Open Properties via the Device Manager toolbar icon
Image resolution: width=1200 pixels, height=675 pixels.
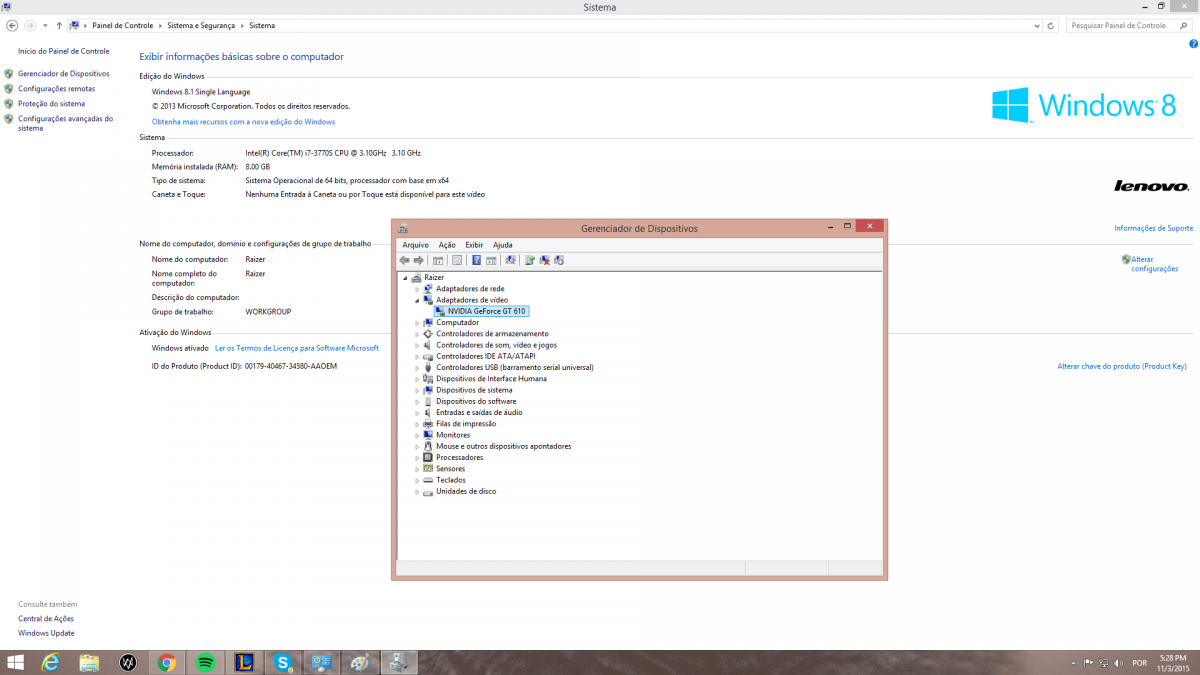coord(457,260)
